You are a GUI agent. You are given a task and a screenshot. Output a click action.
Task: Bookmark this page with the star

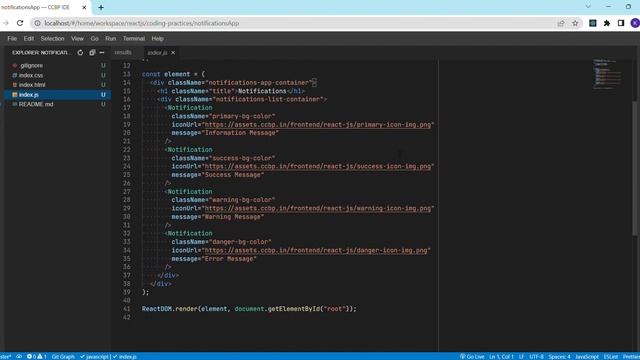[x=575, y=23]
